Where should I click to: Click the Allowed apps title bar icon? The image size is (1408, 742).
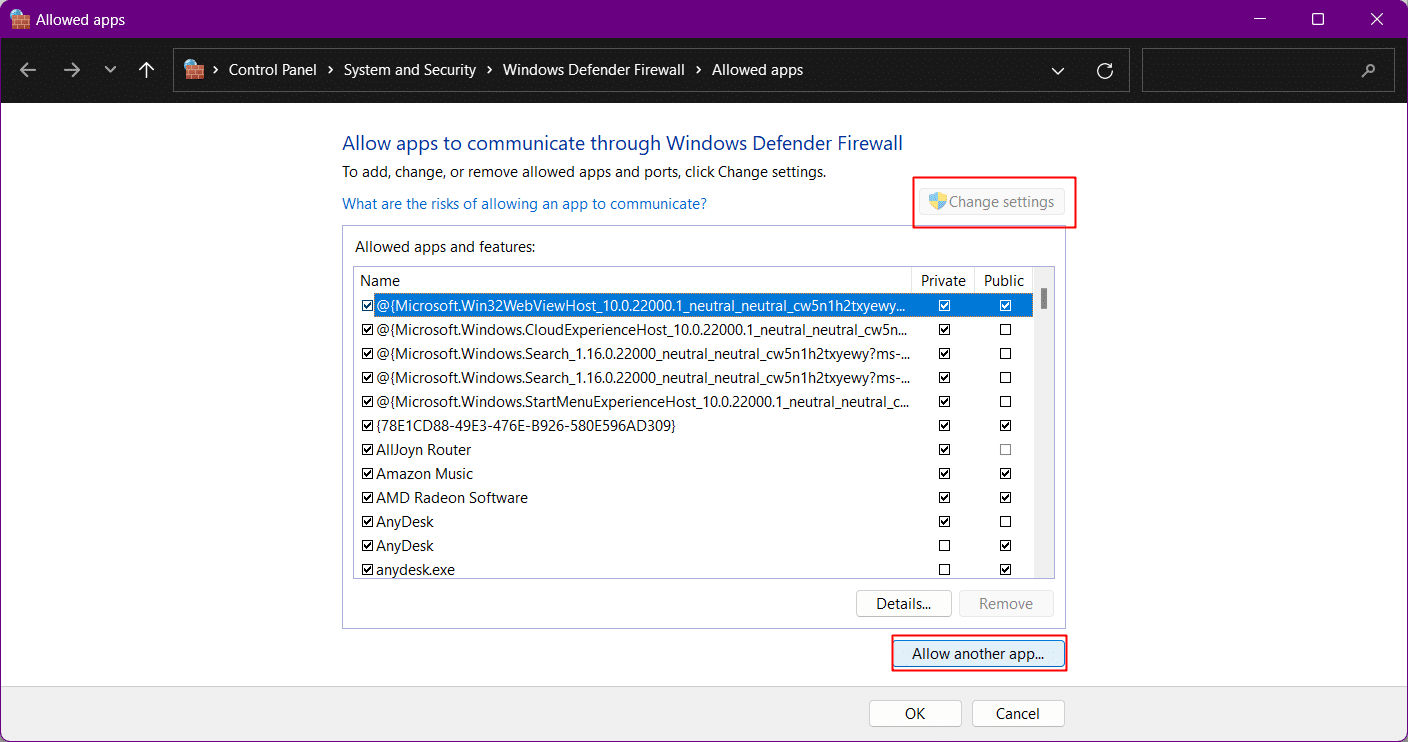(19, 19)
